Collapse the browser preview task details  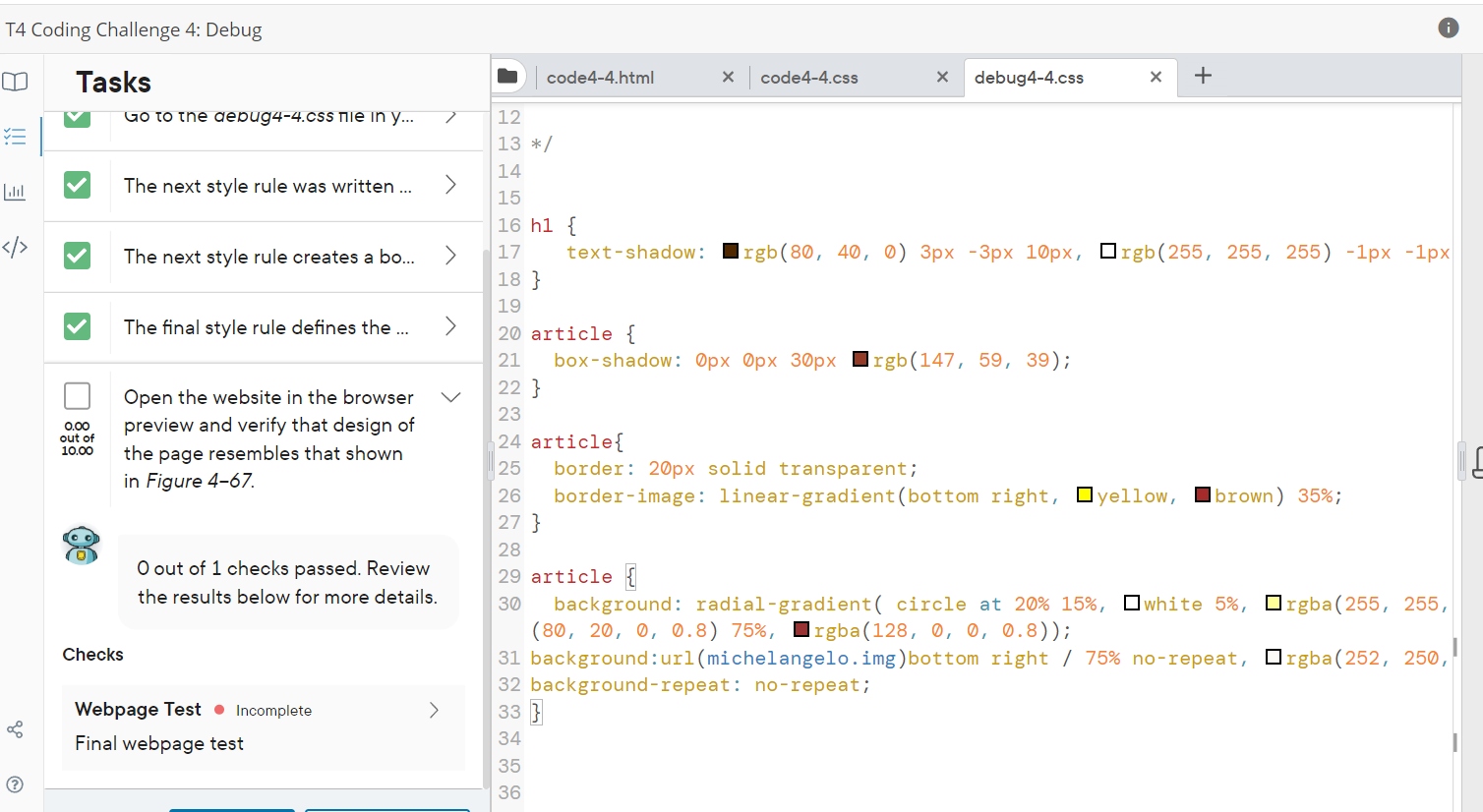tap(450, 397)
